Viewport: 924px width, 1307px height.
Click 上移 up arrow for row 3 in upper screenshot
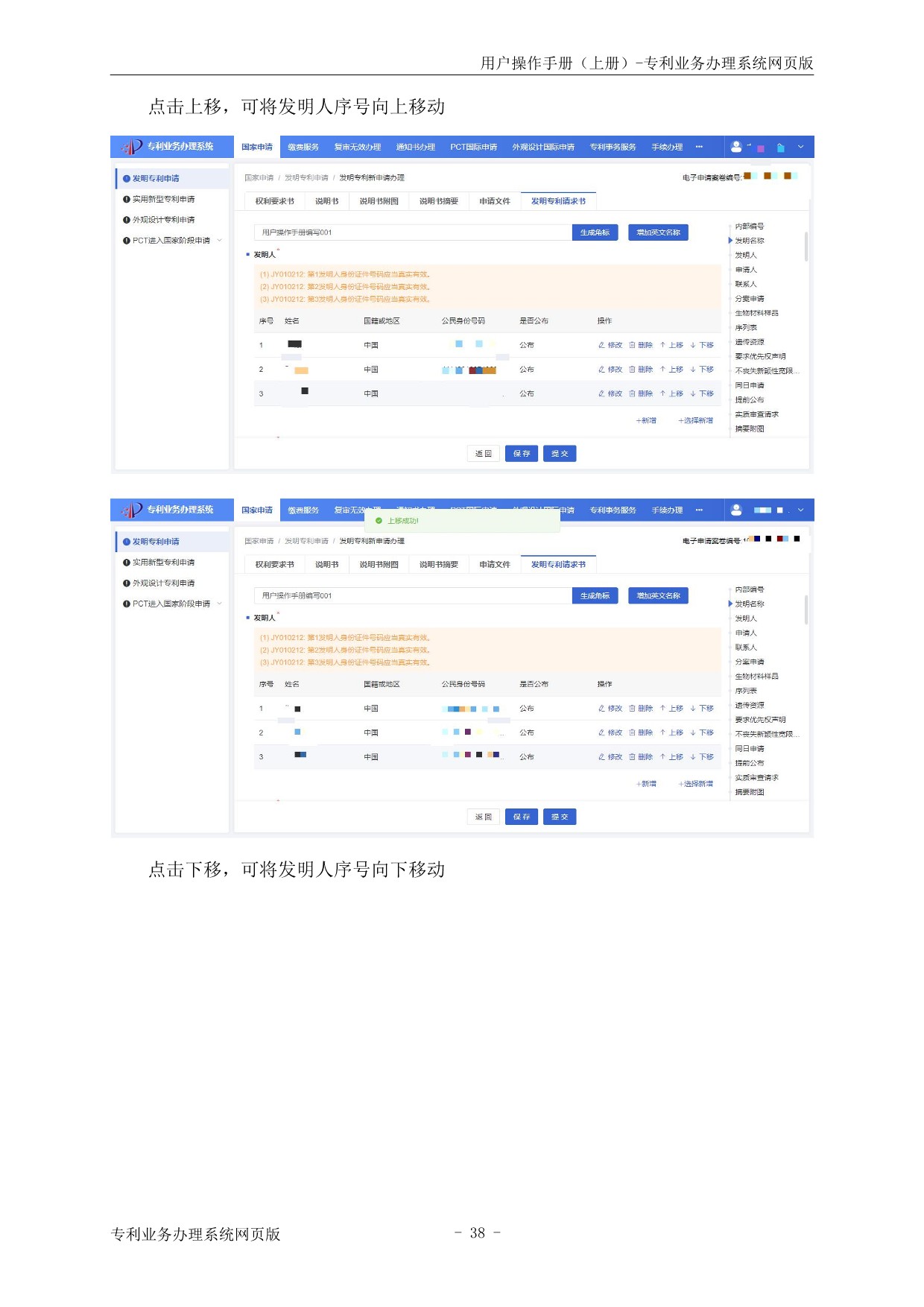(x=662, y=393)
